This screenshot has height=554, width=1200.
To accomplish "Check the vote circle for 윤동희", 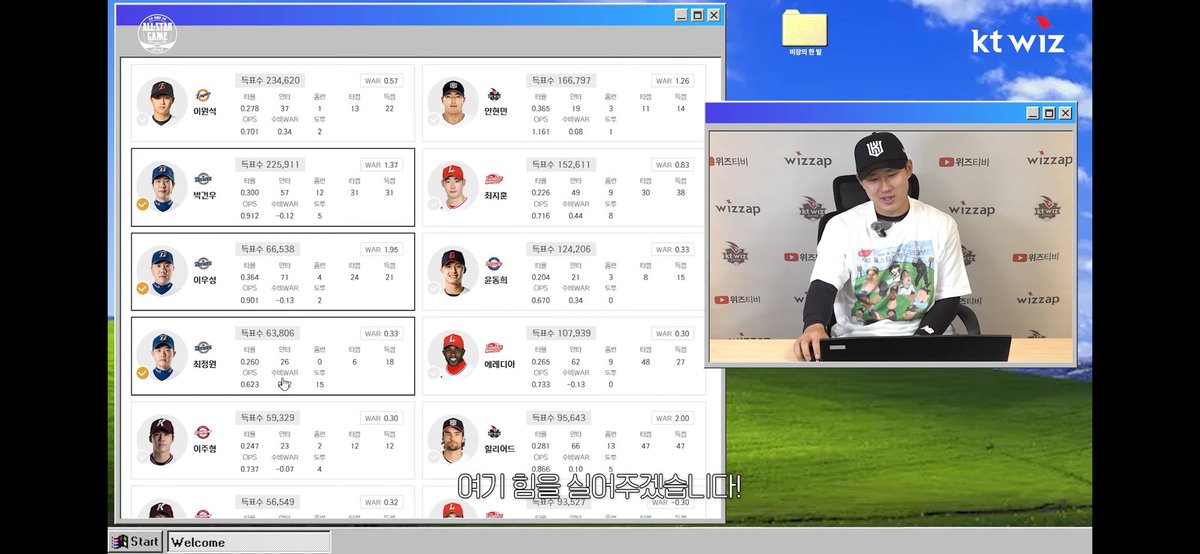I will (x=434, y=289).
